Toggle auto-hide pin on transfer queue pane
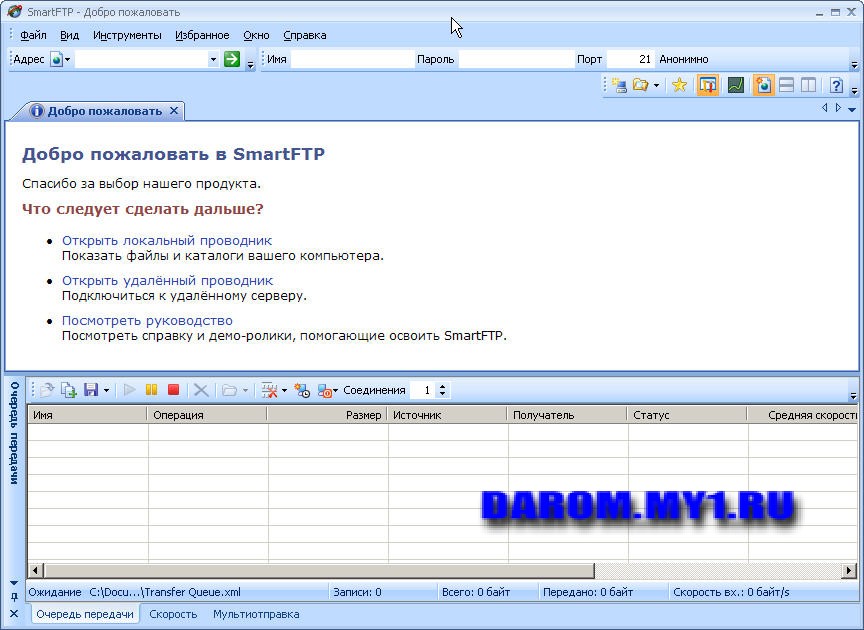 click(x=14, y=596)
